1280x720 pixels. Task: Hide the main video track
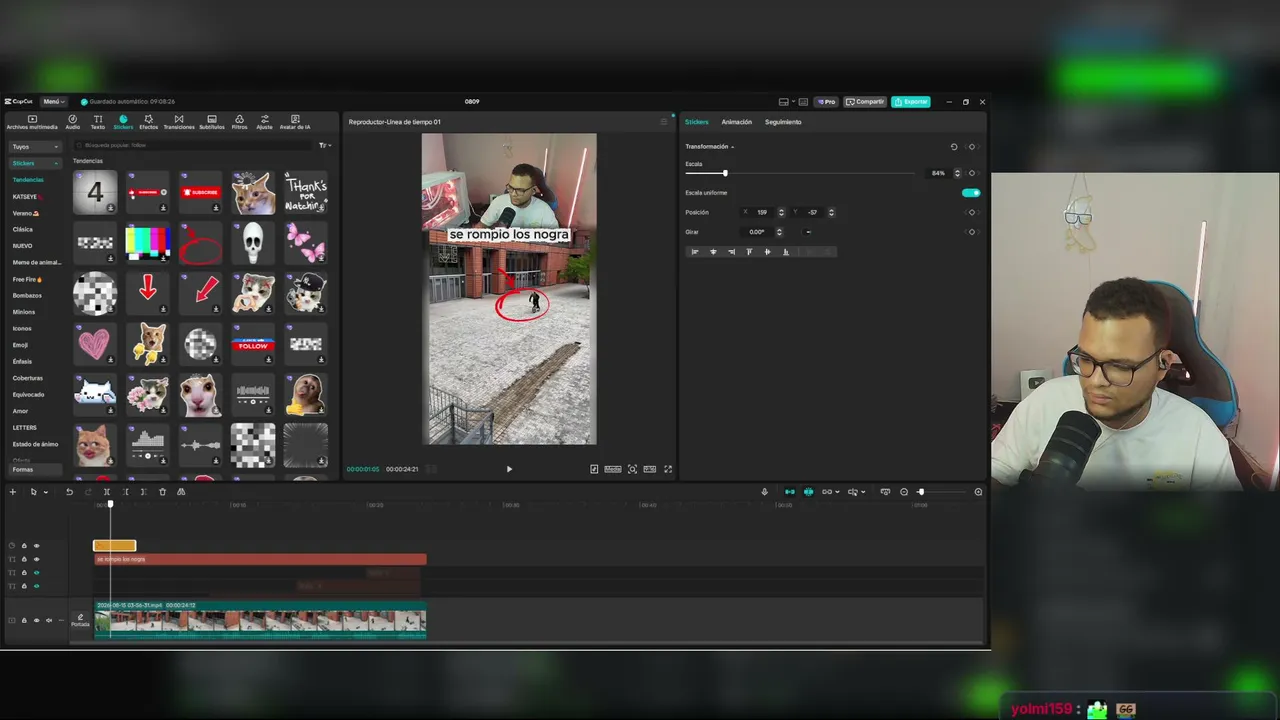37,620
